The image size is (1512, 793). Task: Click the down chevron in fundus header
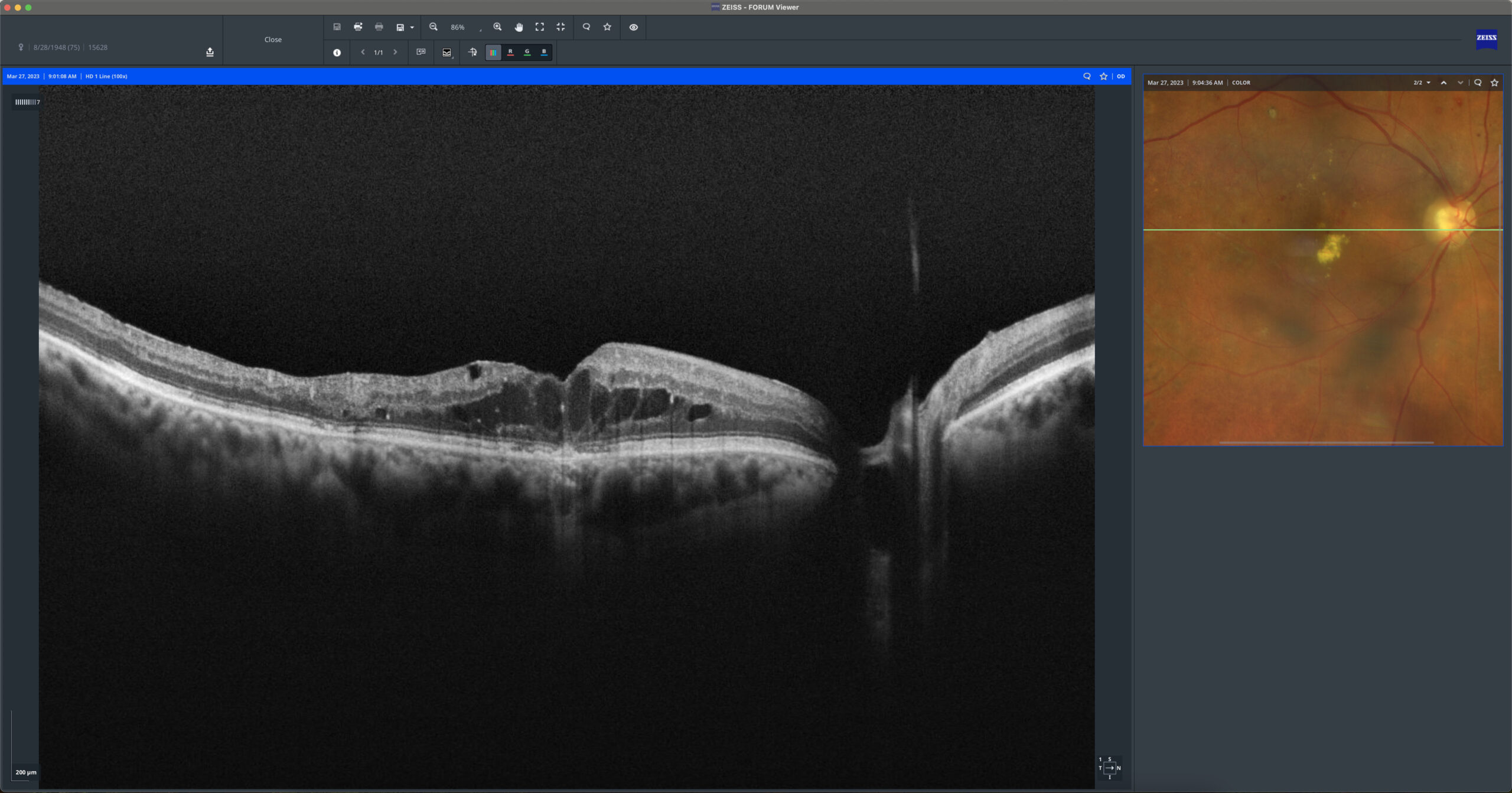point(1461,83)
